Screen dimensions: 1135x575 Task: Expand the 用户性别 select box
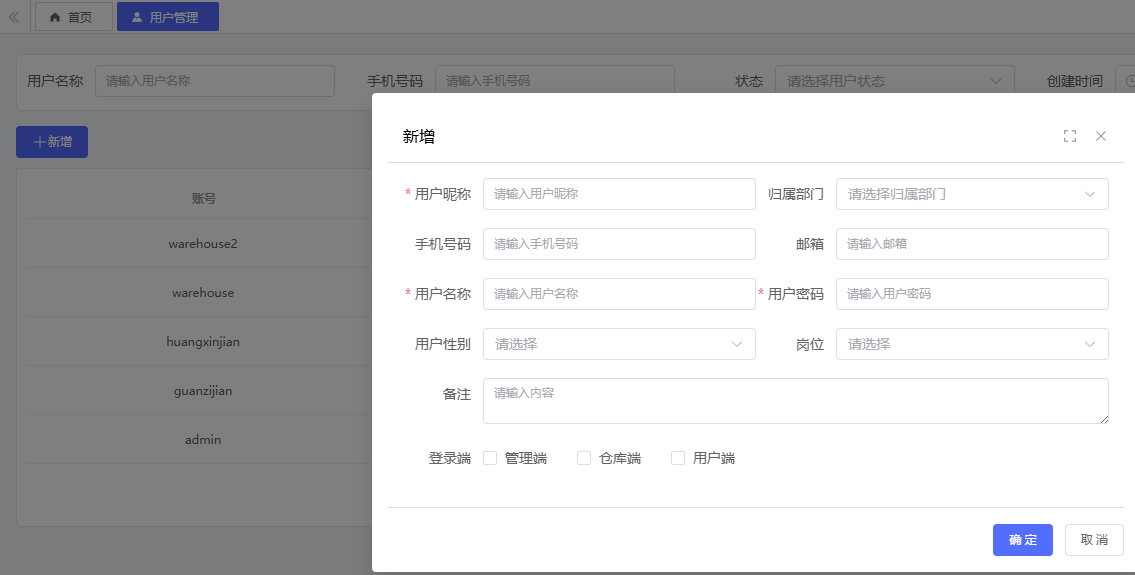click(618, 344)
